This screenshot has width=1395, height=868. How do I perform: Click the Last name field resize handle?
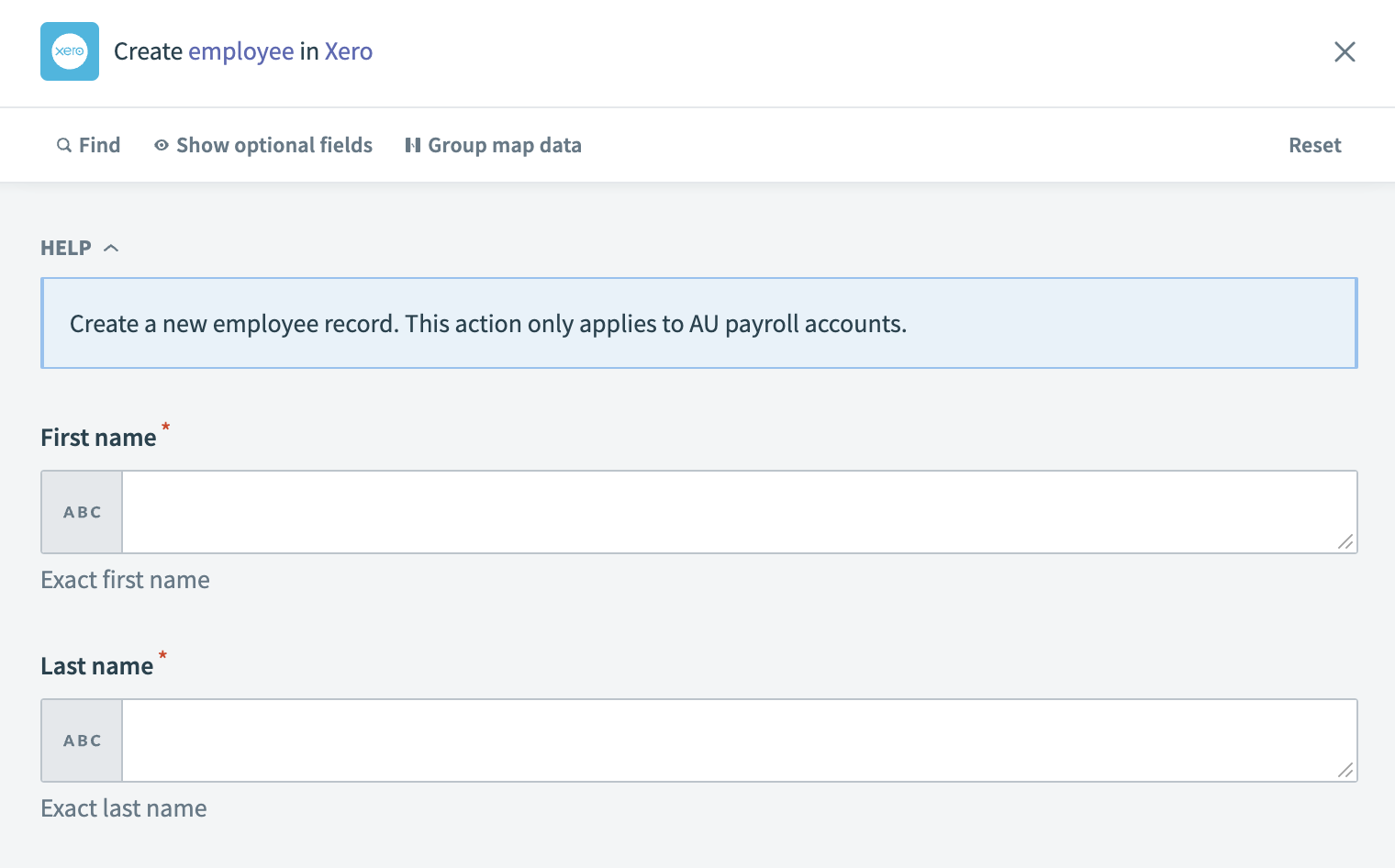pos(1345,771)
